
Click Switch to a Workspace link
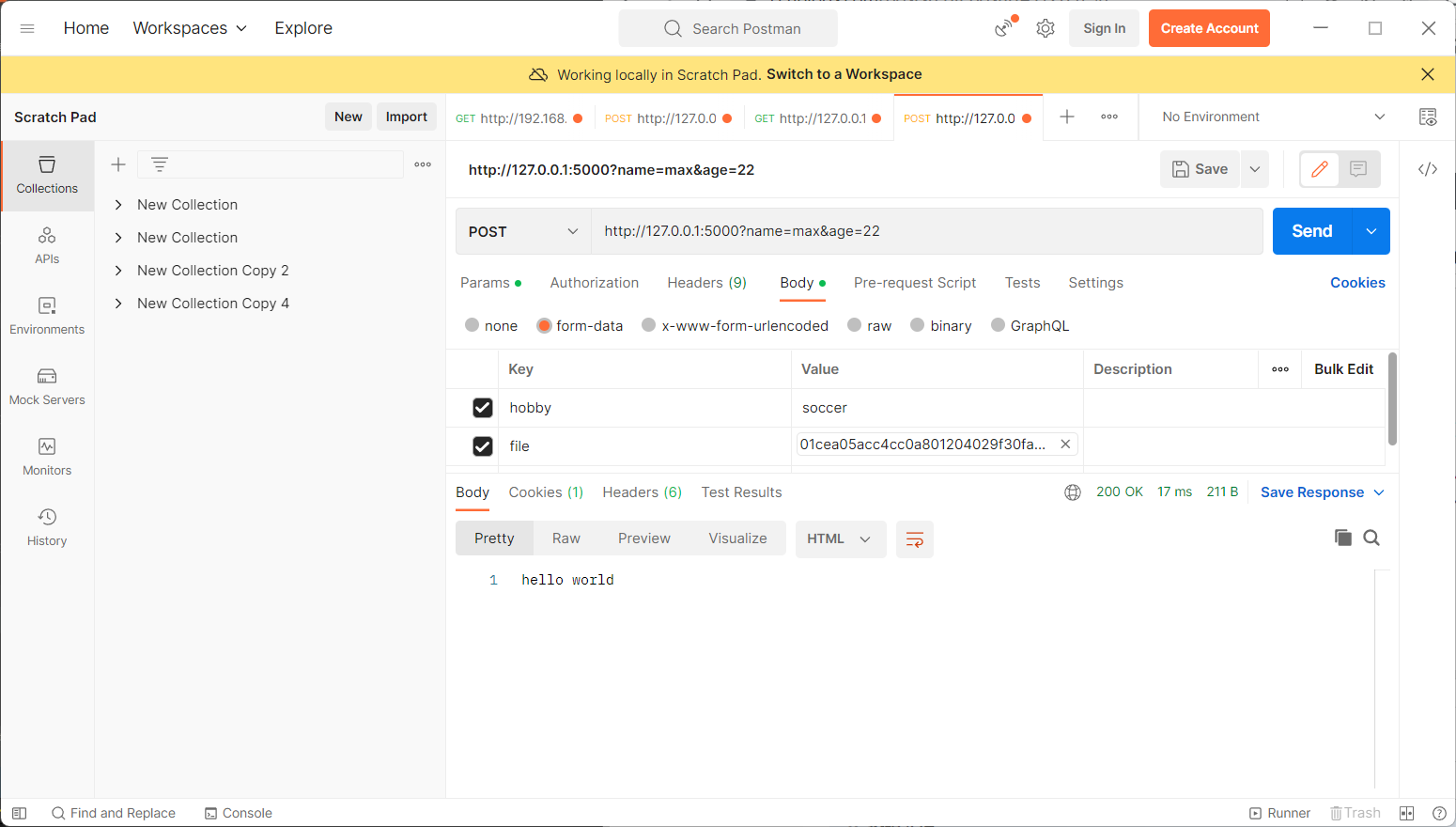844,74
